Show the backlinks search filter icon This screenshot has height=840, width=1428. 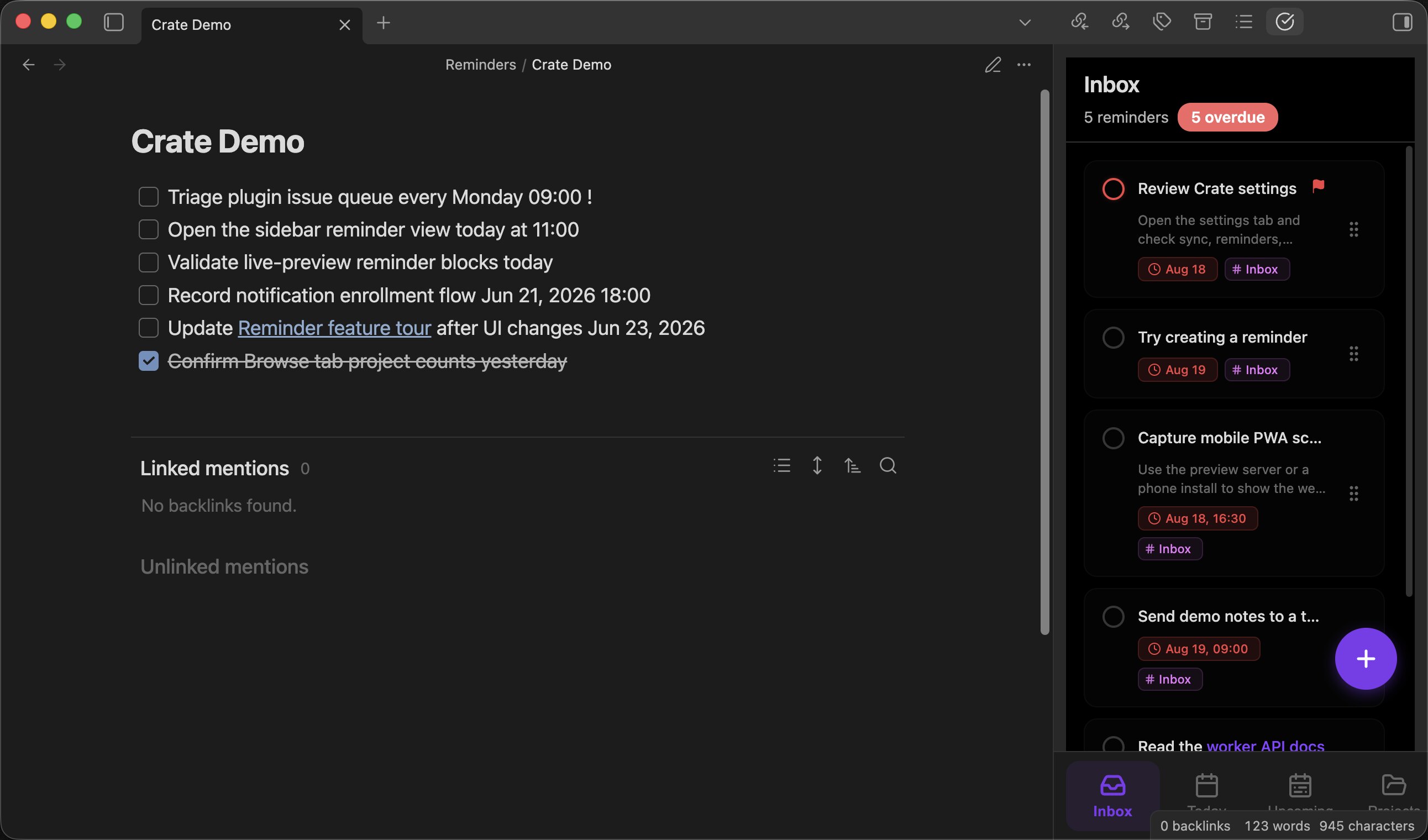coord(888,465)
